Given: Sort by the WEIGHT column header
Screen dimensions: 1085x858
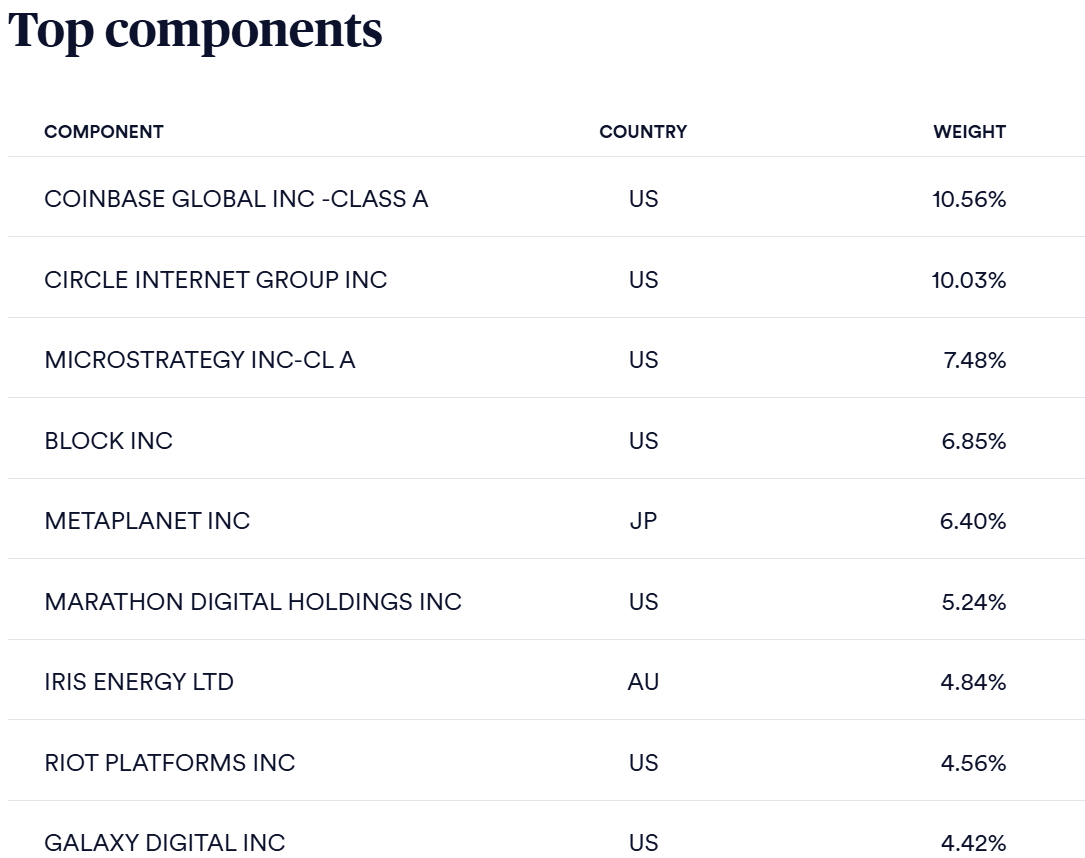Looking at the screenshot, I should pyautogui.click(x=969, y=132).
